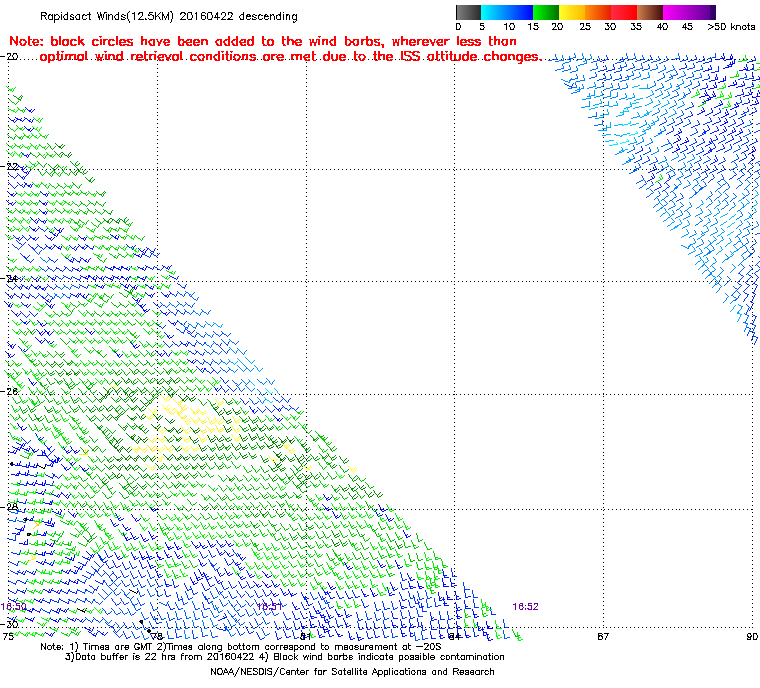The height and width of the screenshot is (688, 760).
Task: Click the '25' label under the color scale
Action: [x=585, y=27]
